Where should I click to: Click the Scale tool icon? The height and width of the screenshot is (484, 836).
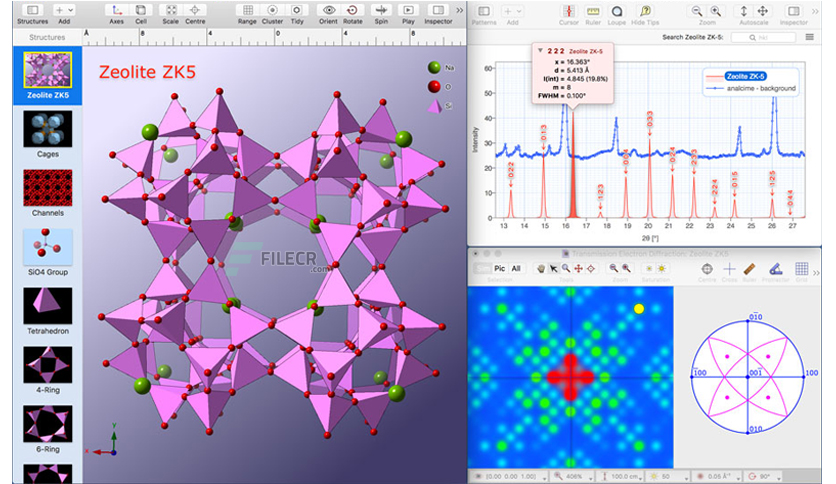[x=171, y=10]
